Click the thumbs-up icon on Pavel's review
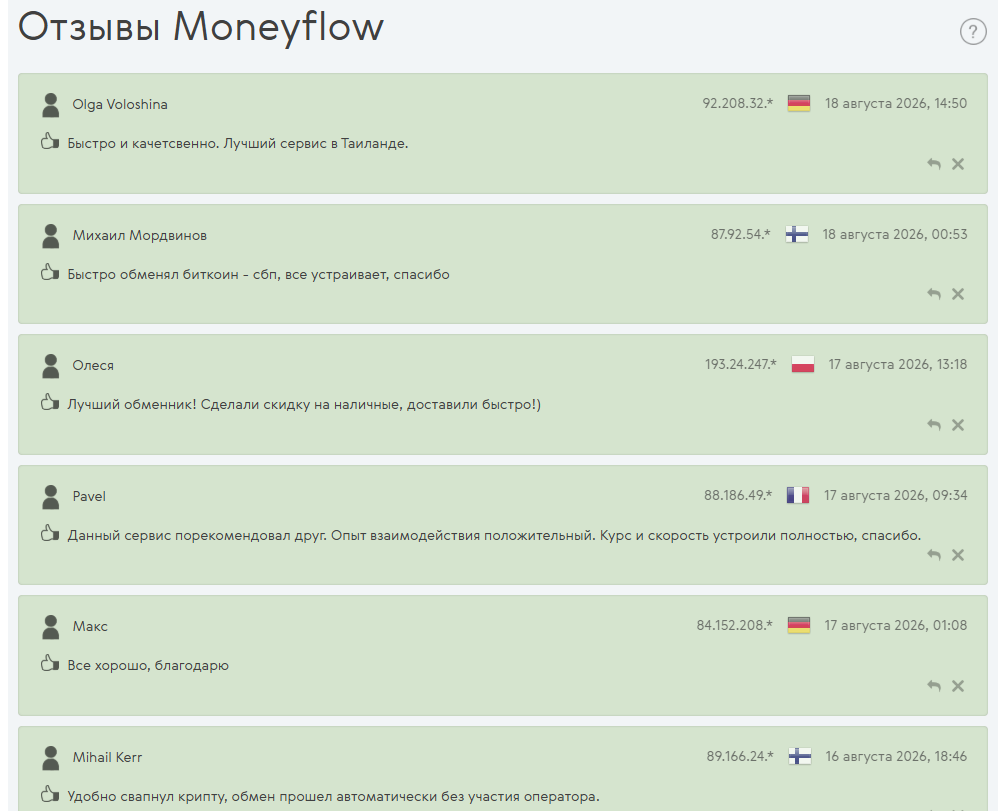This screenshot has width=1001, height=811. [50, 533]
